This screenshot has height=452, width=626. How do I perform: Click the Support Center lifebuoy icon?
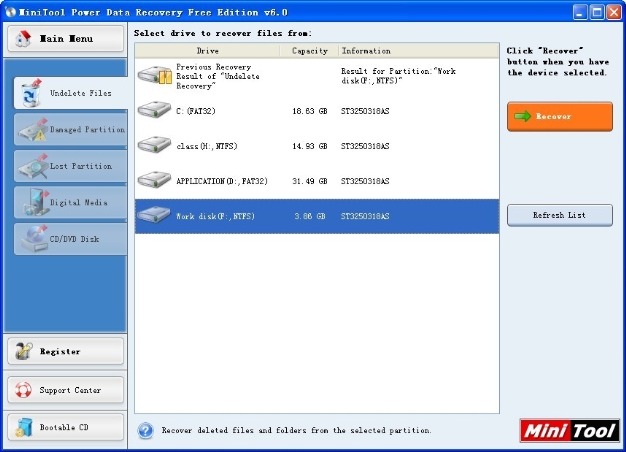23,390
